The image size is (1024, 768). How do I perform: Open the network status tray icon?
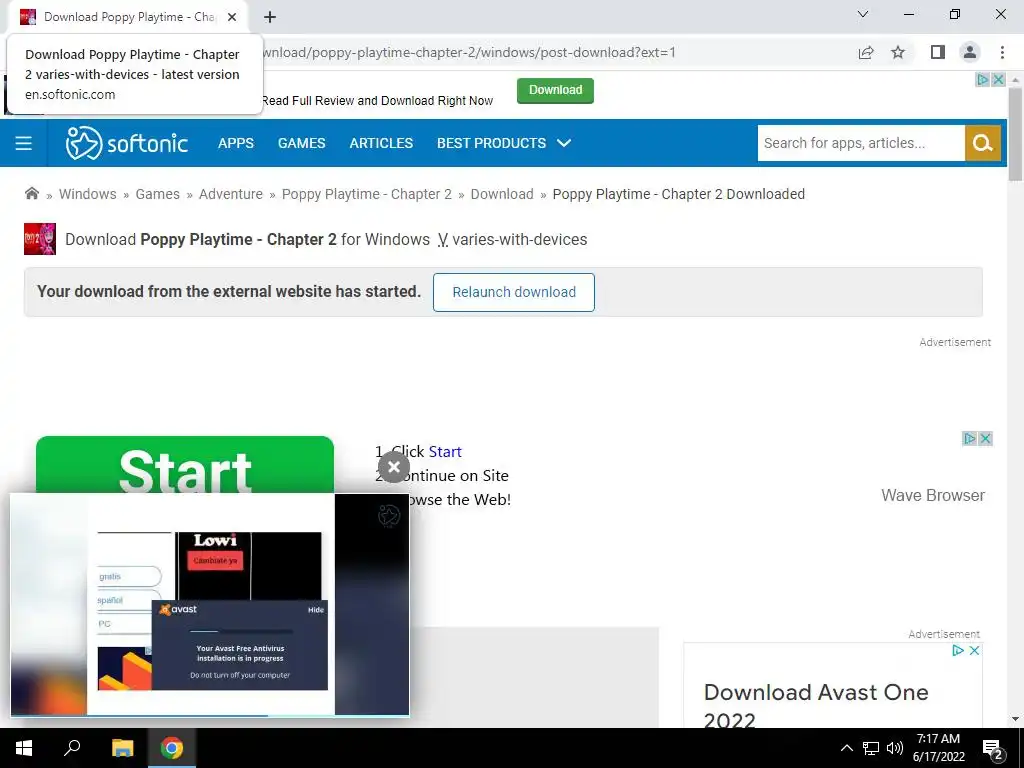pyautogui.click(x=871, y=748)
